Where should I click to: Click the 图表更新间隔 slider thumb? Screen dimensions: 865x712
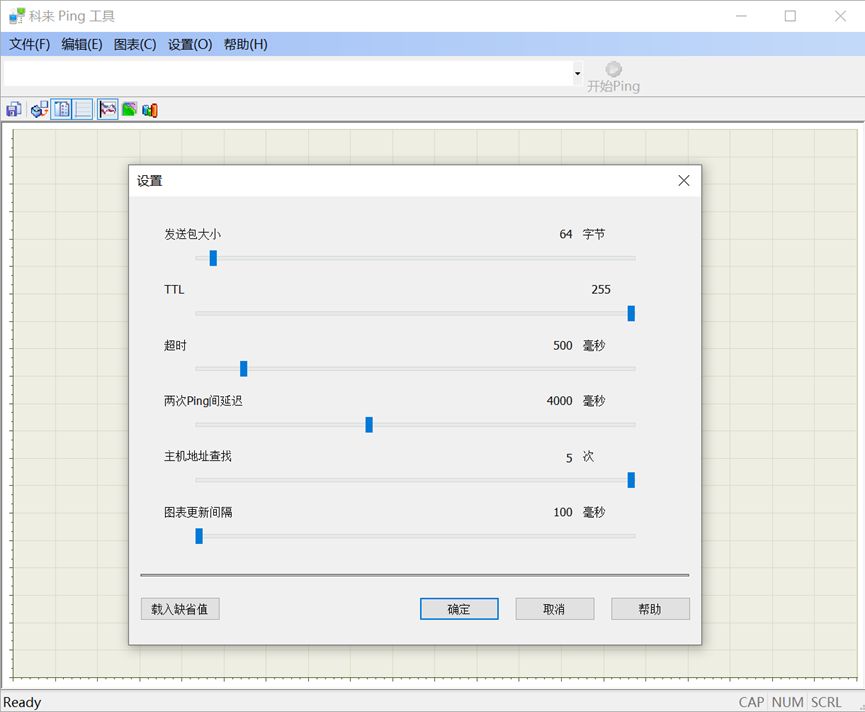199,536
